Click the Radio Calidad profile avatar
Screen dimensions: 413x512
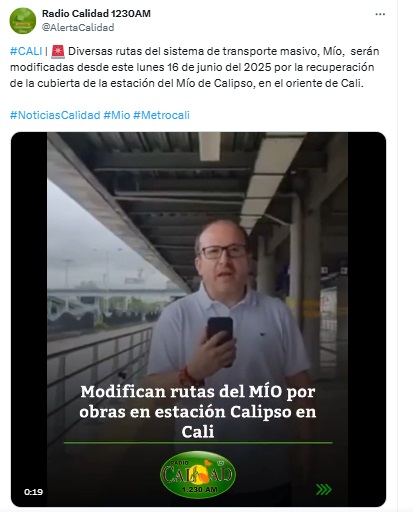pyautogui.click(x=23, y=21)
